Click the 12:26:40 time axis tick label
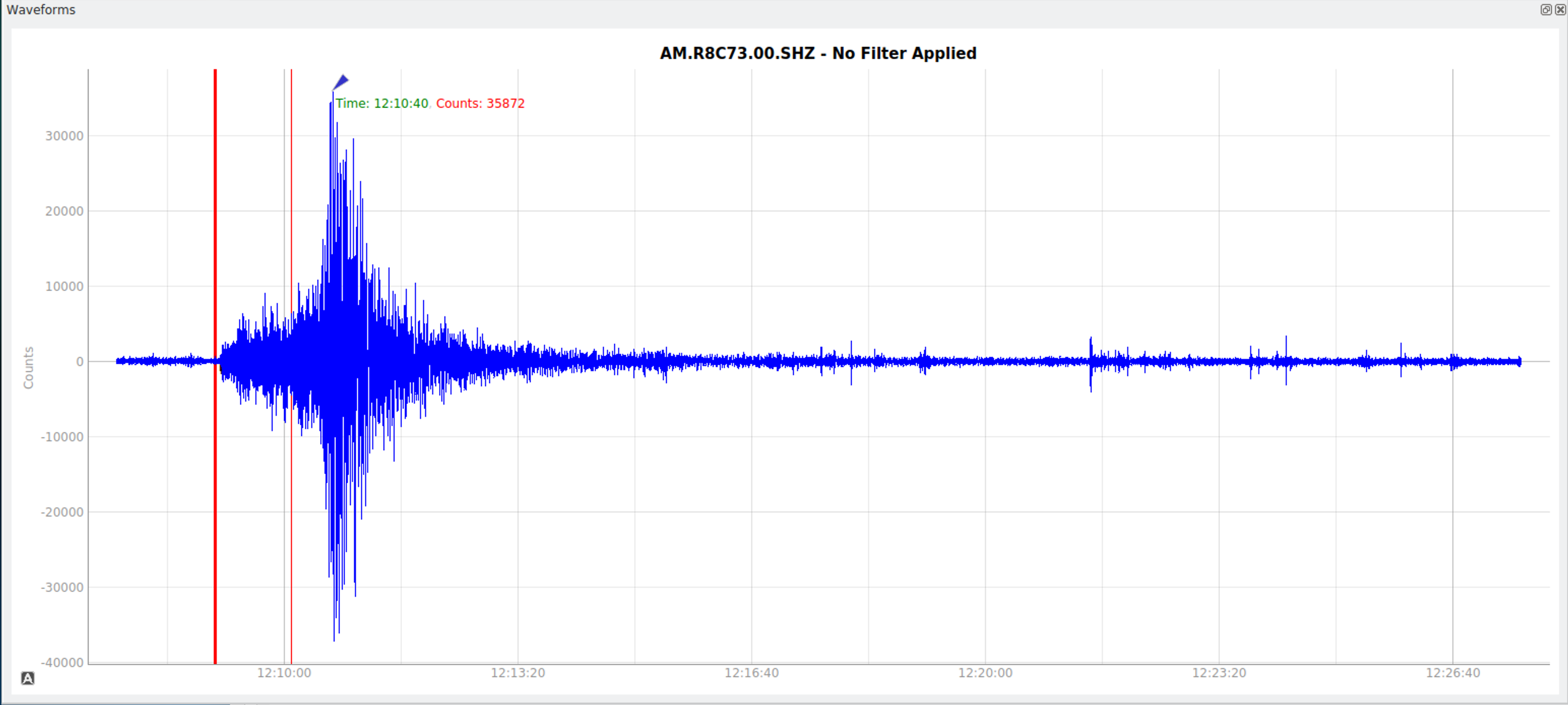This screenshot has width=1568, height=705. click(x=1452, y=673)
